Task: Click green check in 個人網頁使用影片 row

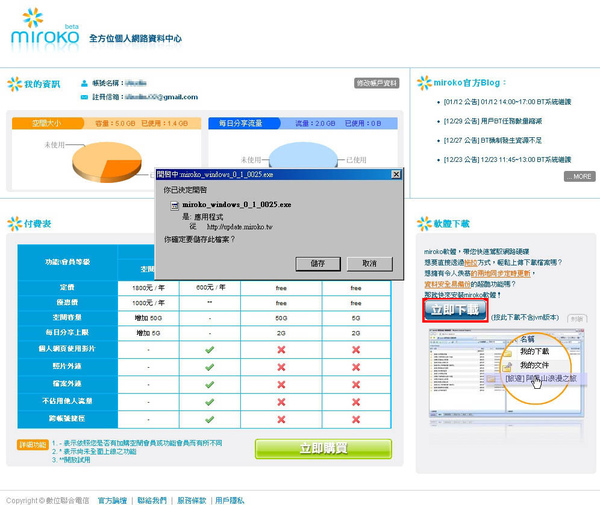Action: [x=209, y=350]
